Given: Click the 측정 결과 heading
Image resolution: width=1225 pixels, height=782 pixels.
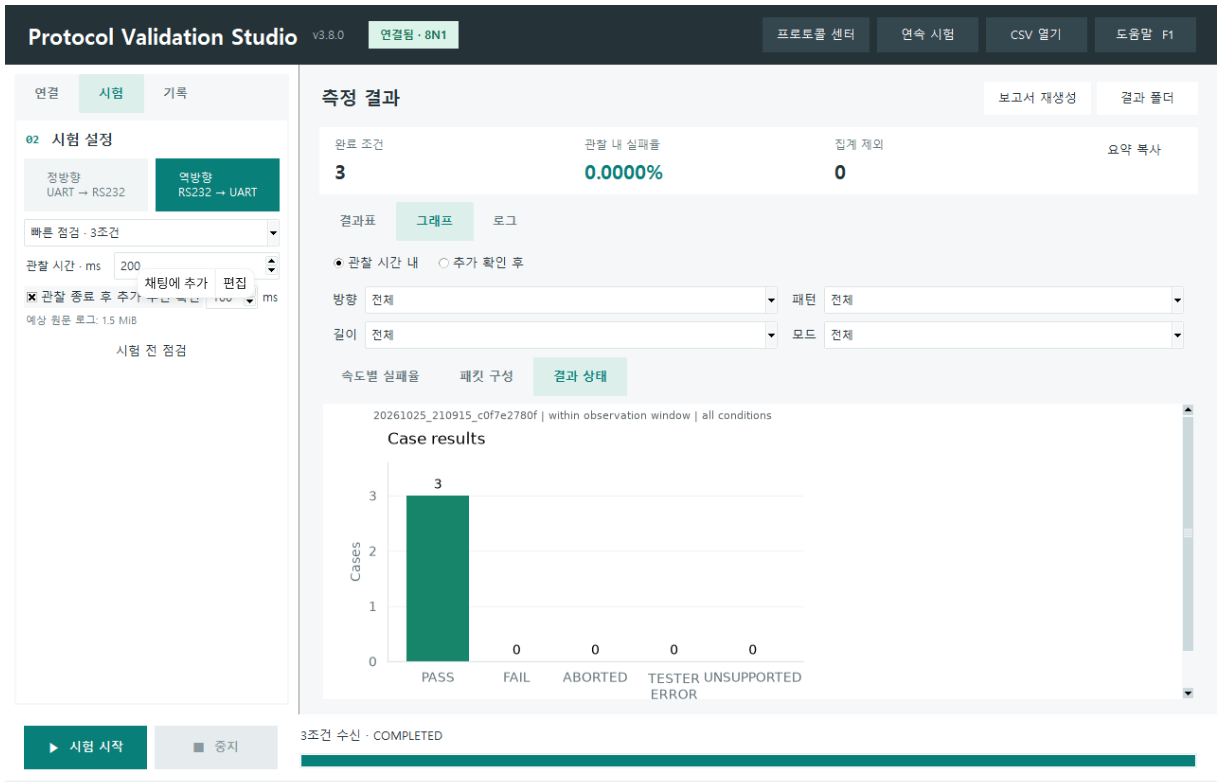Looking at the screenshot, I should tap(361, 98).
